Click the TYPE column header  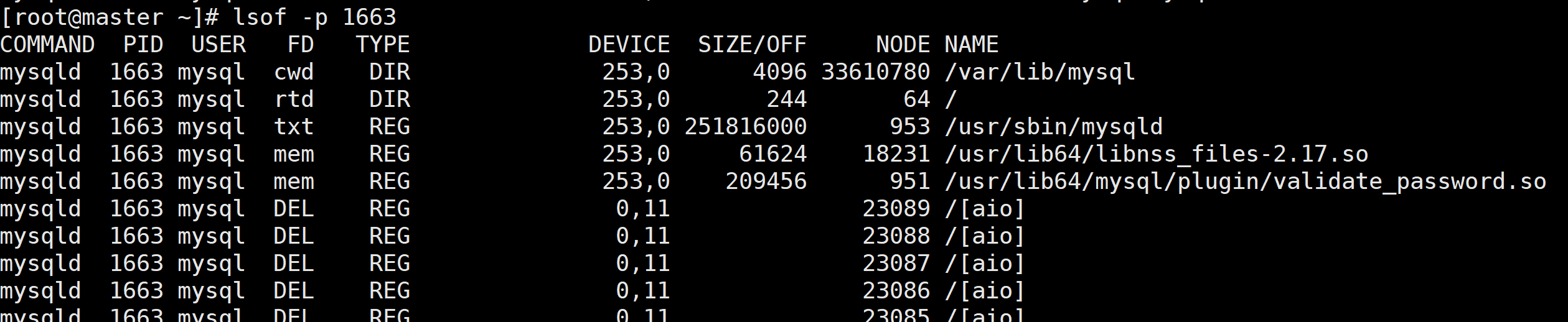[x=383, y=45]
